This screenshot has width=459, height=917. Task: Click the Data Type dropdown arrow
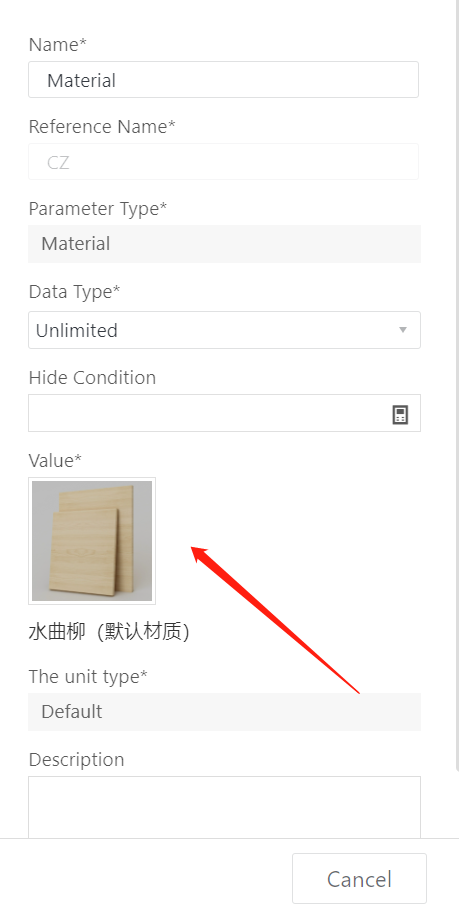(x=402, y=330)
